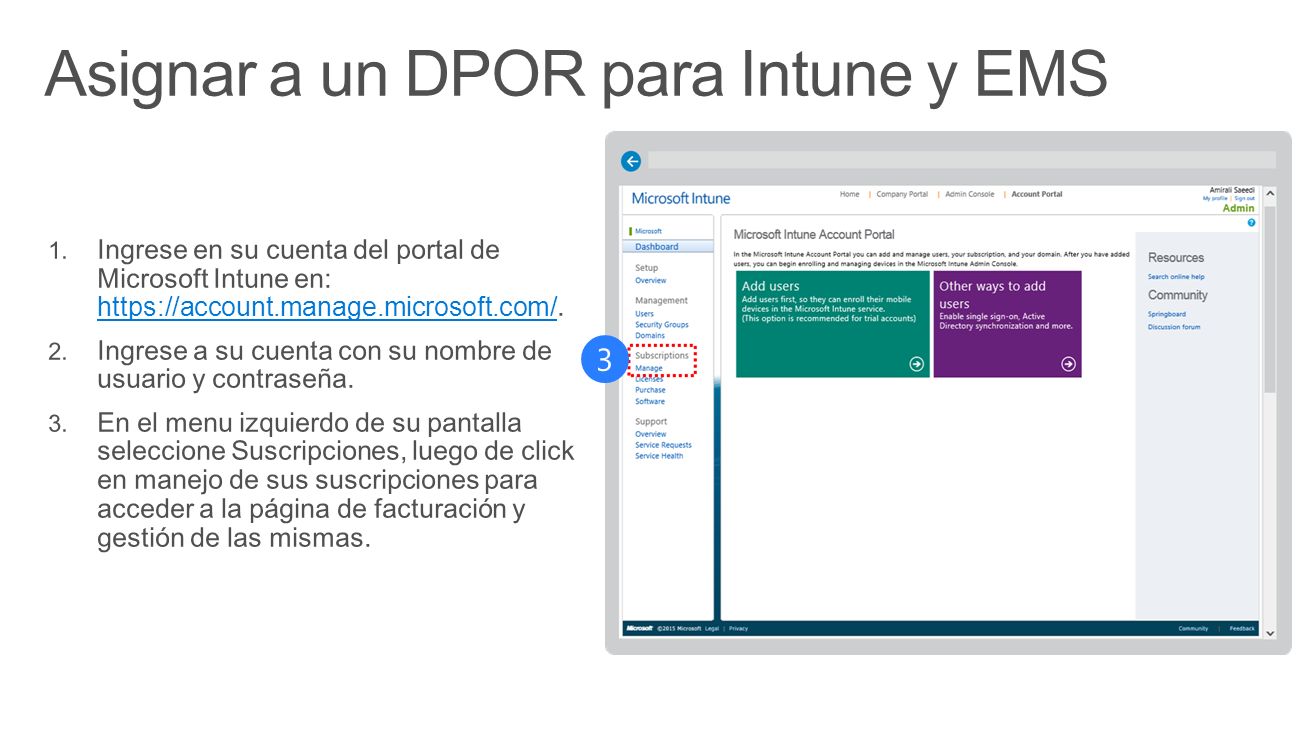
Task: Click the scrollbar up arrow
Action: point(1270,193)
